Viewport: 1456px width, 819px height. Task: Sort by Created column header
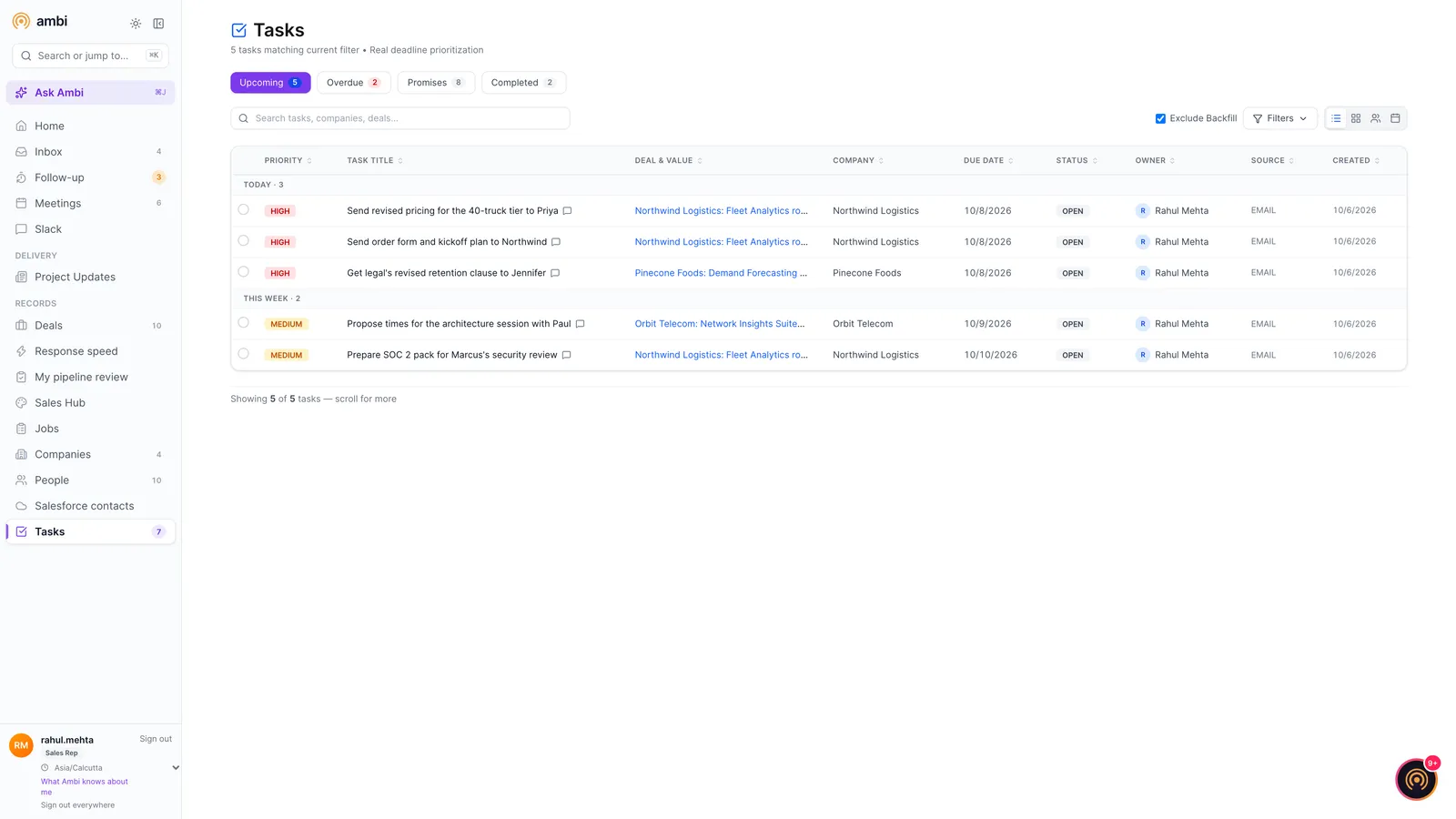click(1356, 161)
